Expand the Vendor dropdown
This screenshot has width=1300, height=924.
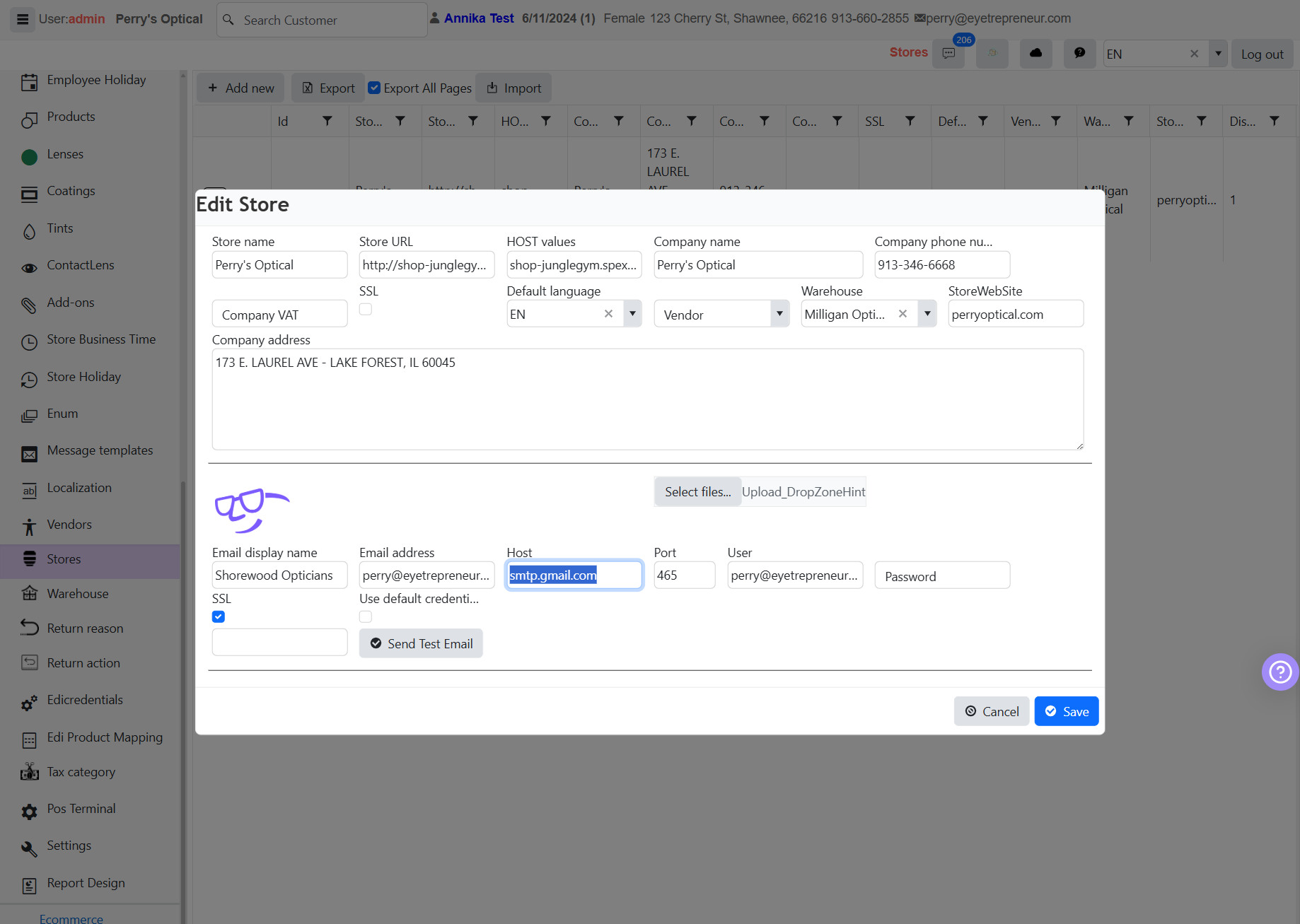(779, 314)
